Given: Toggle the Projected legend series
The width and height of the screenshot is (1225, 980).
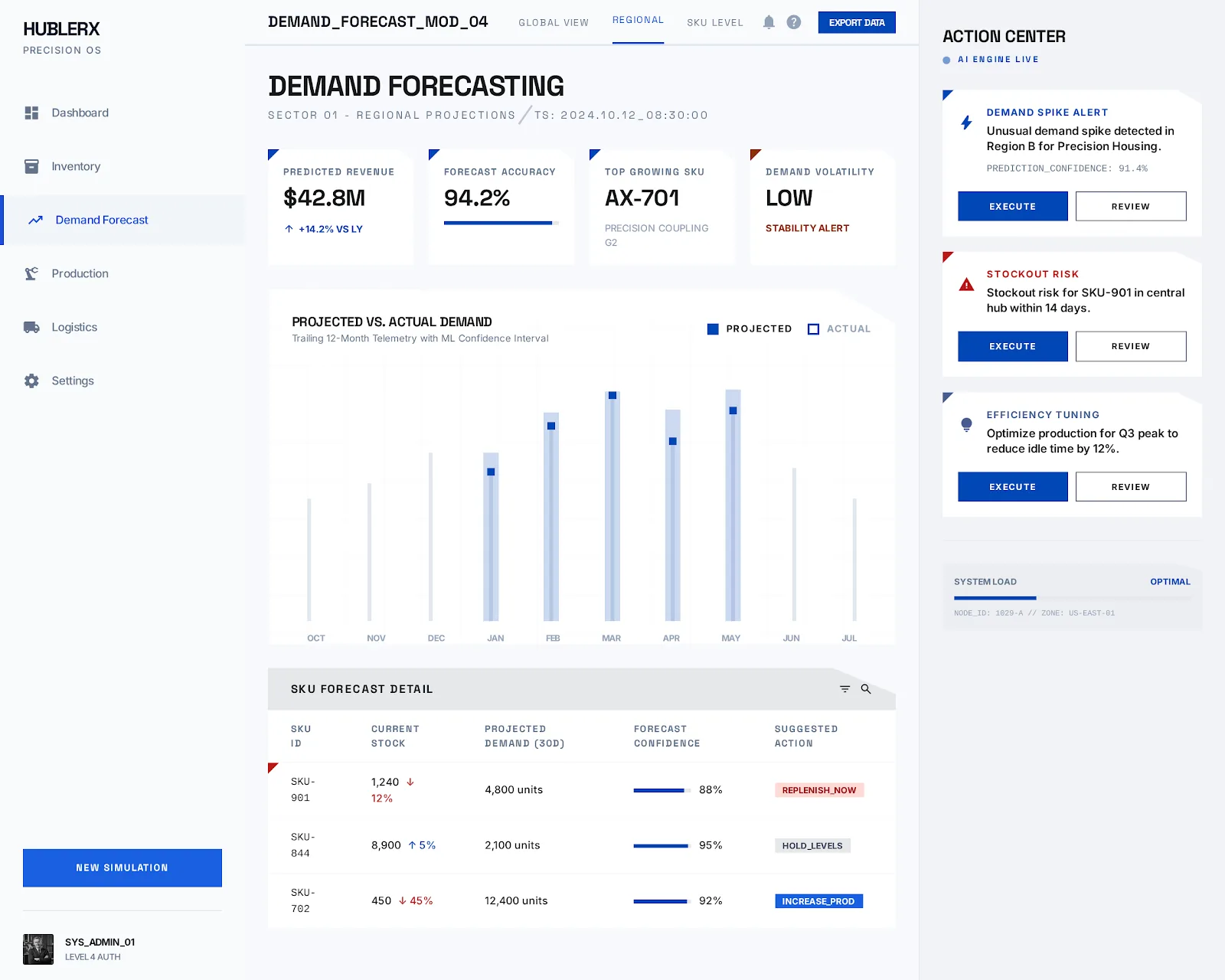Looking at the screenshot, I should [750, 329].
